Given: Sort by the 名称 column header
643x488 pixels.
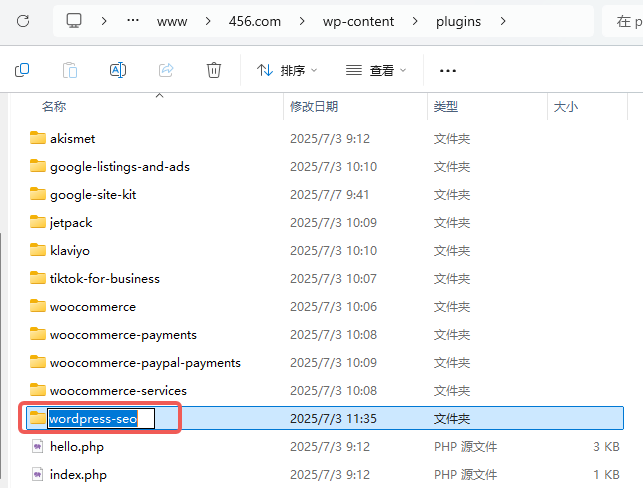Looking at the screenshot, I should 54,107.
